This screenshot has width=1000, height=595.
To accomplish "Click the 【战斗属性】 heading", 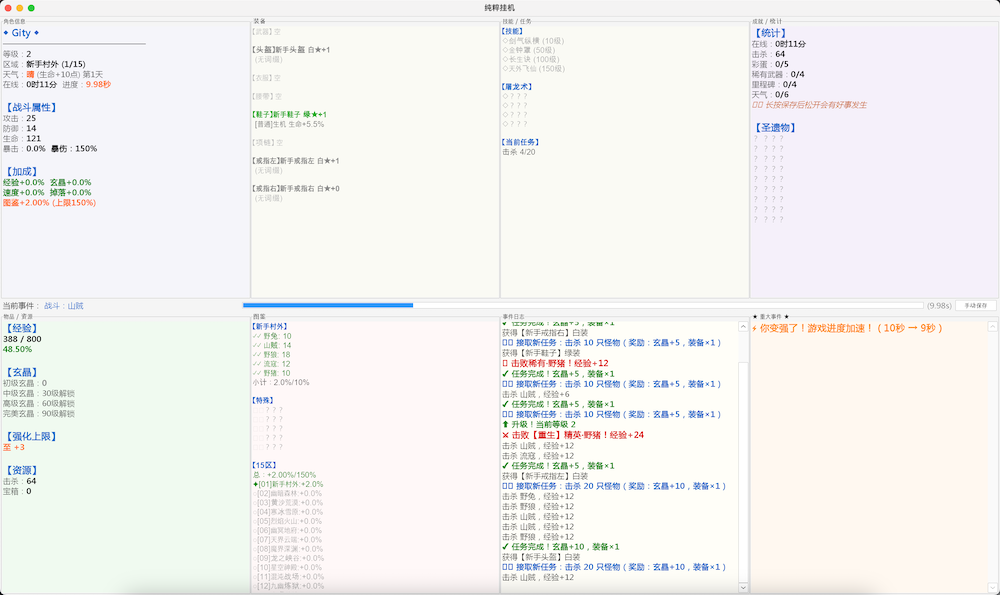I will (31, 108).
